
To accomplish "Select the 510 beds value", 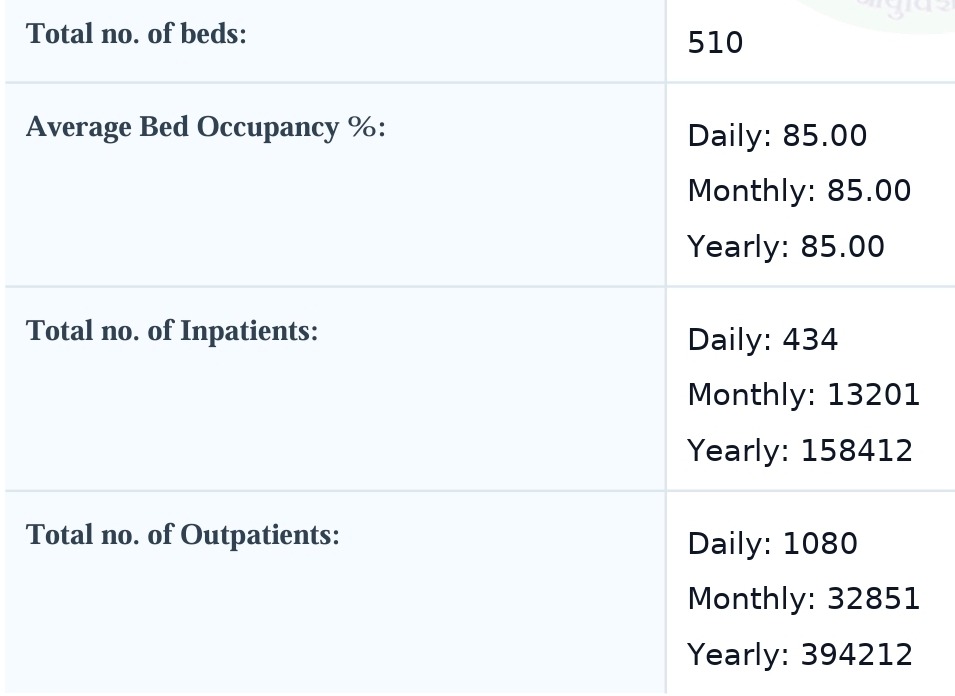I will pyautogui.click(x=715, y=43).
